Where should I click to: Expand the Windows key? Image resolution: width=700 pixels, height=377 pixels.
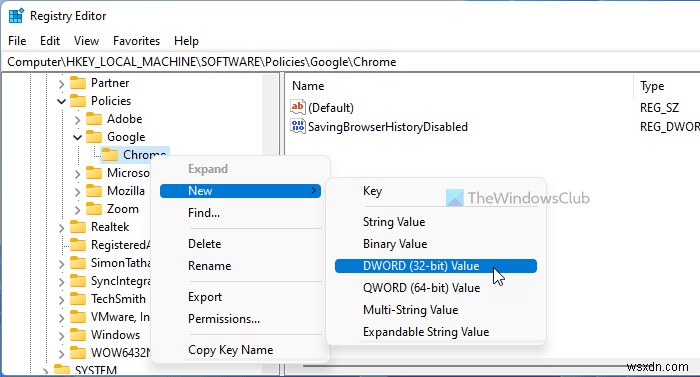pos(61,335)
